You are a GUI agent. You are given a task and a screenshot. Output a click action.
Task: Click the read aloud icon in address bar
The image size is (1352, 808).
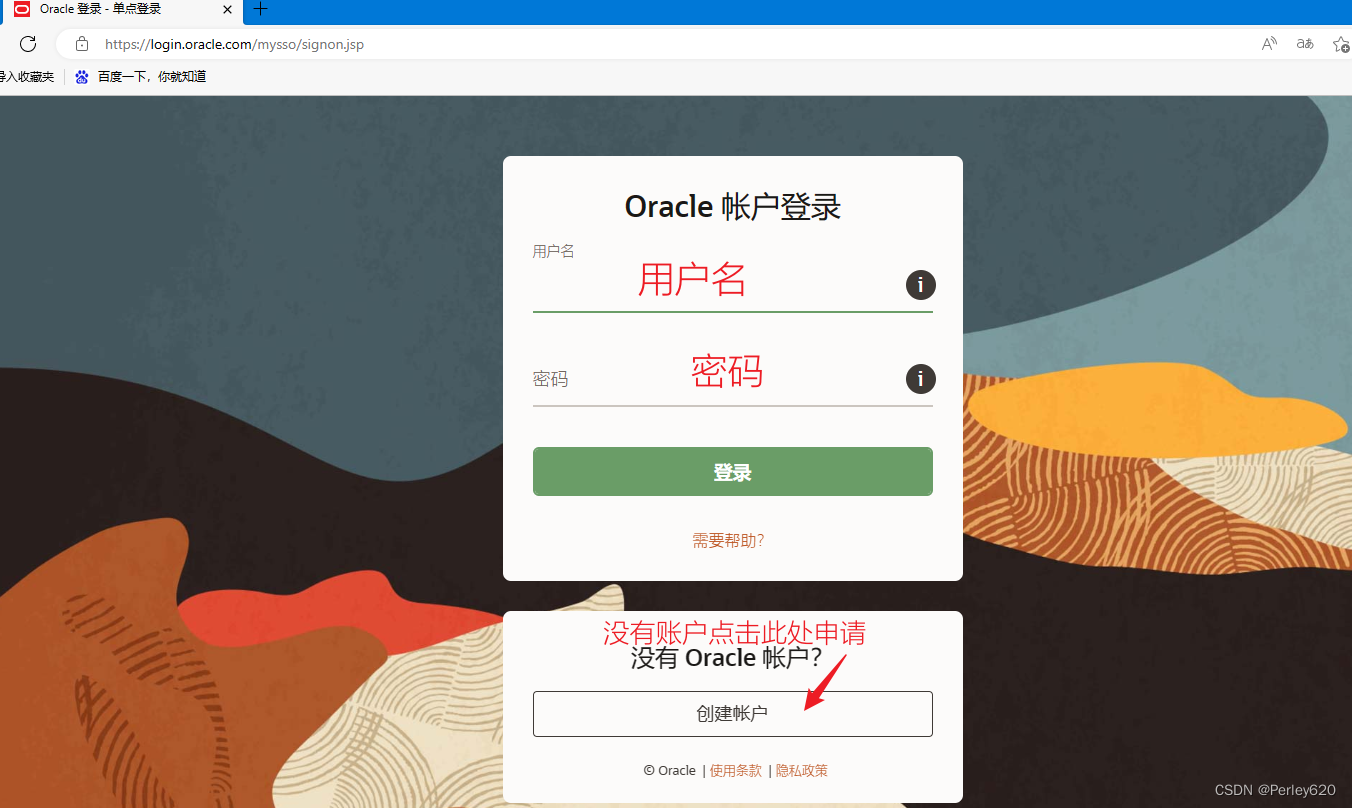pos(1269,44)
